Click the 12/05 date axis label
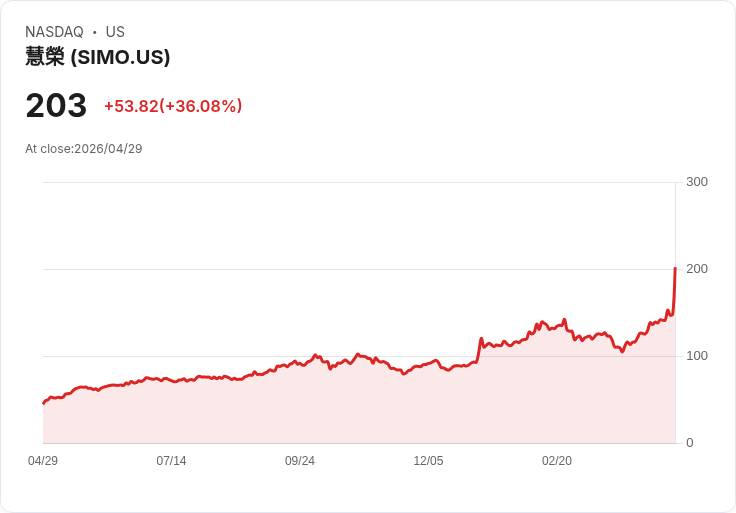This screenshot has height=513, width=736. (428, 461)
